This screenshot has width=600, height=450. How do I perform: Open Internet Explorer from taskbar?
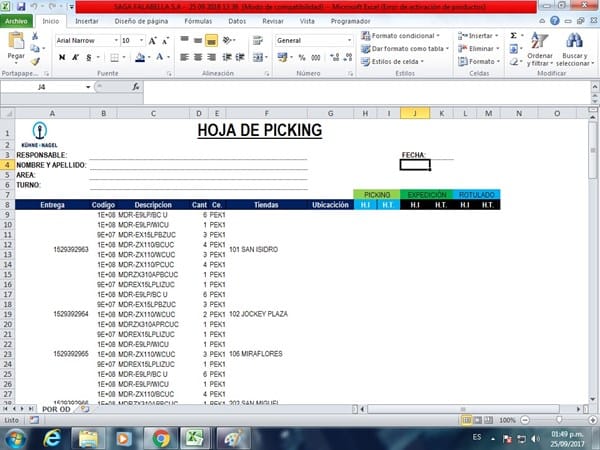pos(52,438)
